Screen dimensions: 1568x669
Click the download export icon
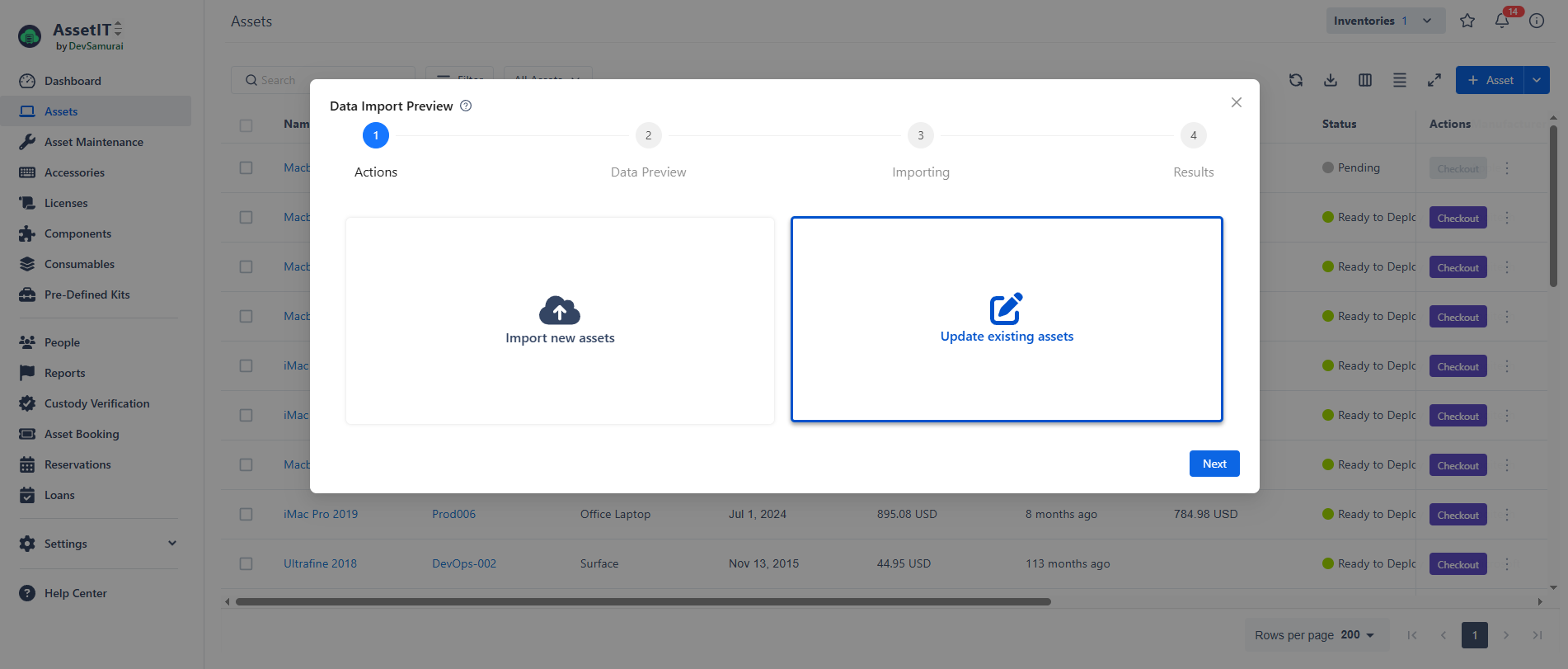(1331, 80)
